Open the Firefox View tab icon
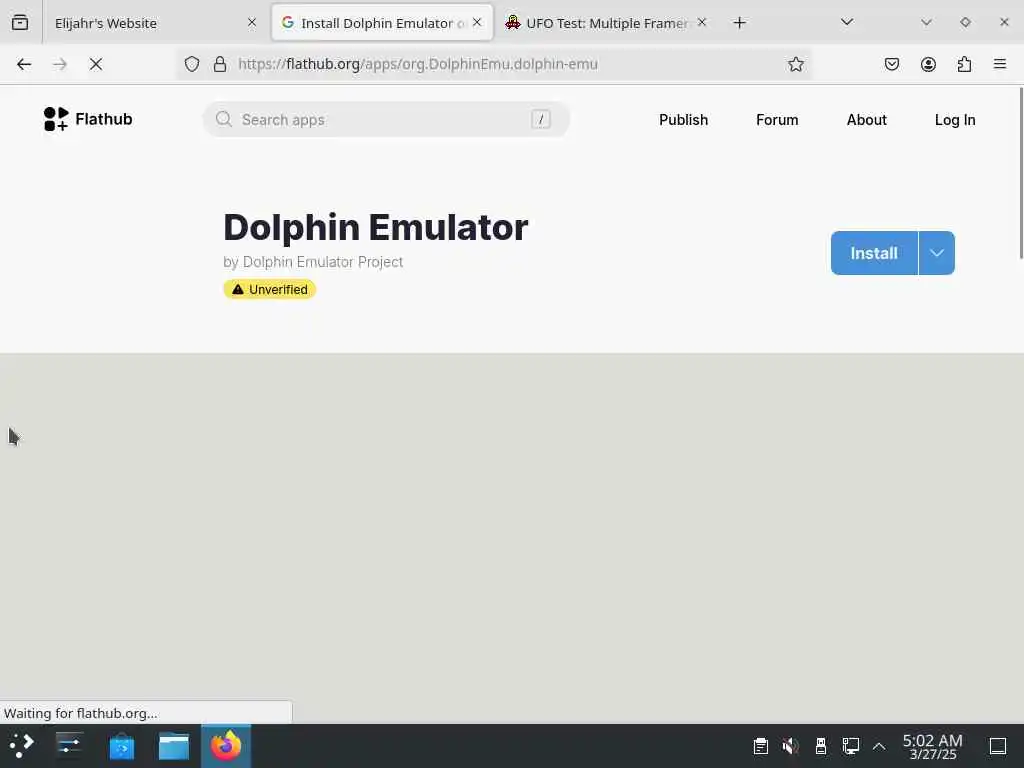This screenshot has width=1024, height=768. pos(20,22)
